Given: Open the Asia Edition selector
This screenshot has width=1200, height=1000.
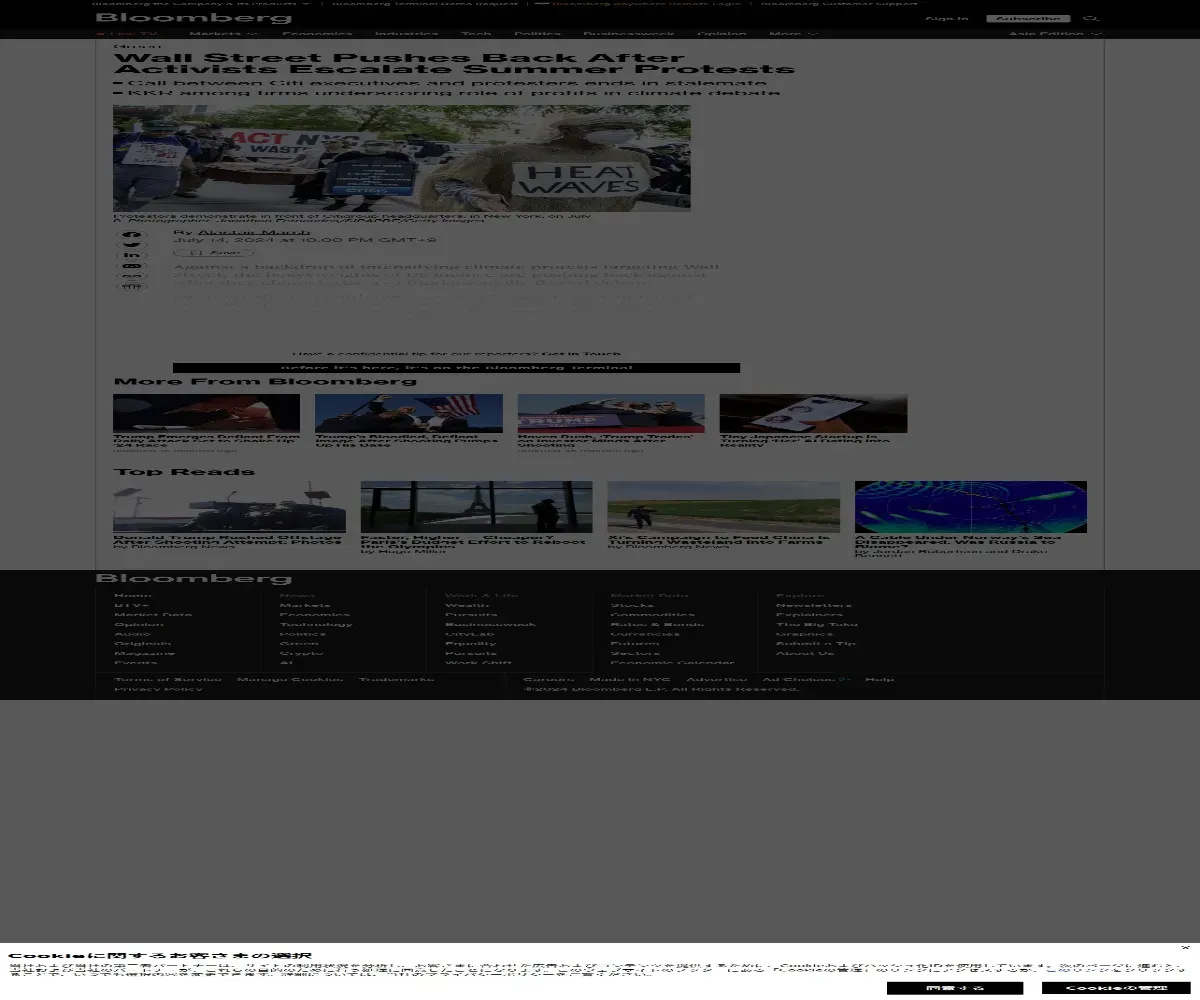Looking at the screenshot, I should pyautogui.click(x=1055, y=34).
